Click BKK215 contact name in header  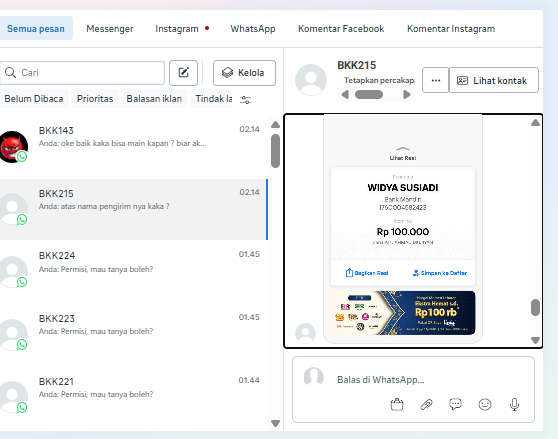(357, 65)
